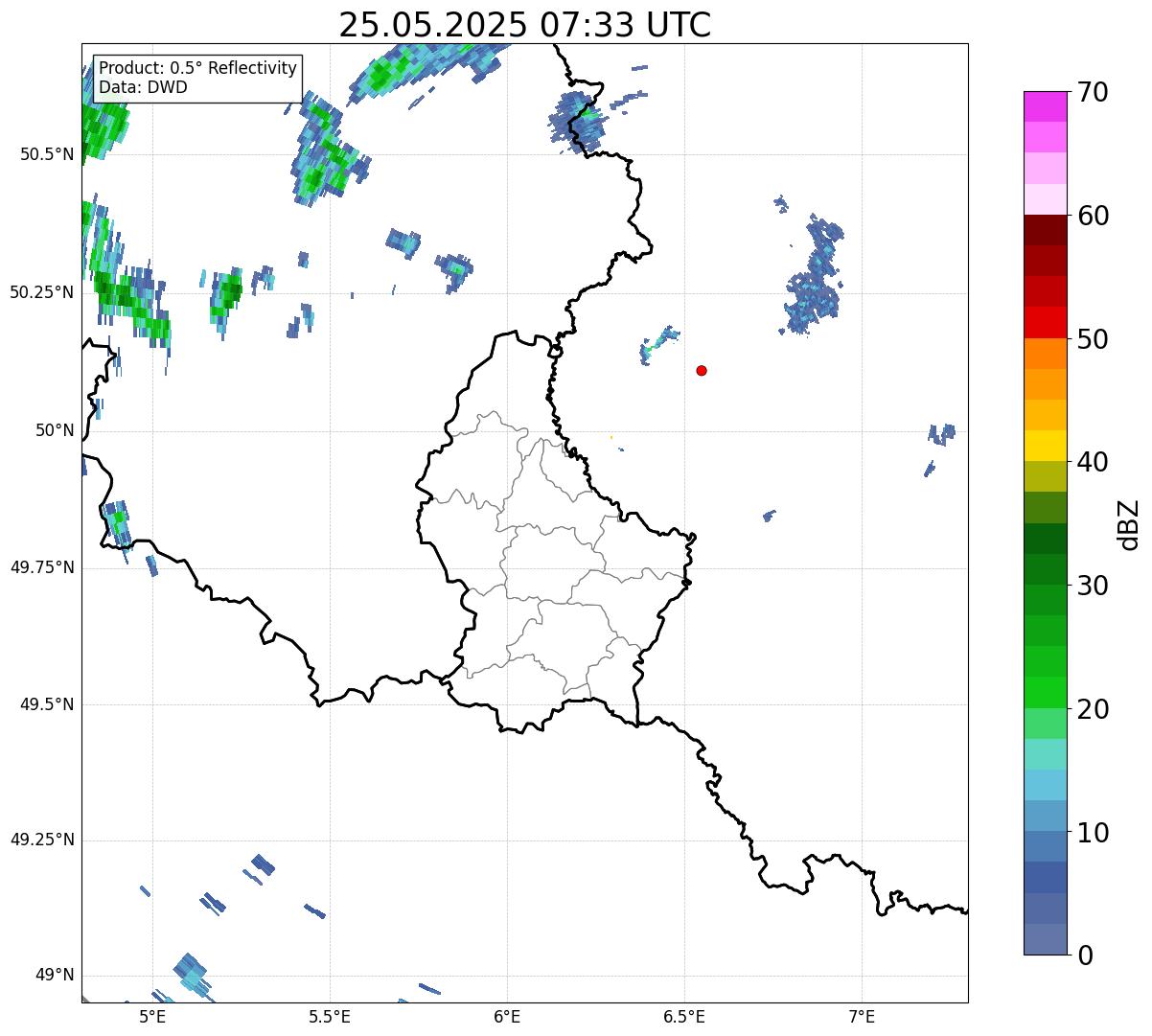Image resolution: width=1152 pixels, height=1036 pixels.
Task: Click the colorbar tick label "70"
Action: (1093, 92)
